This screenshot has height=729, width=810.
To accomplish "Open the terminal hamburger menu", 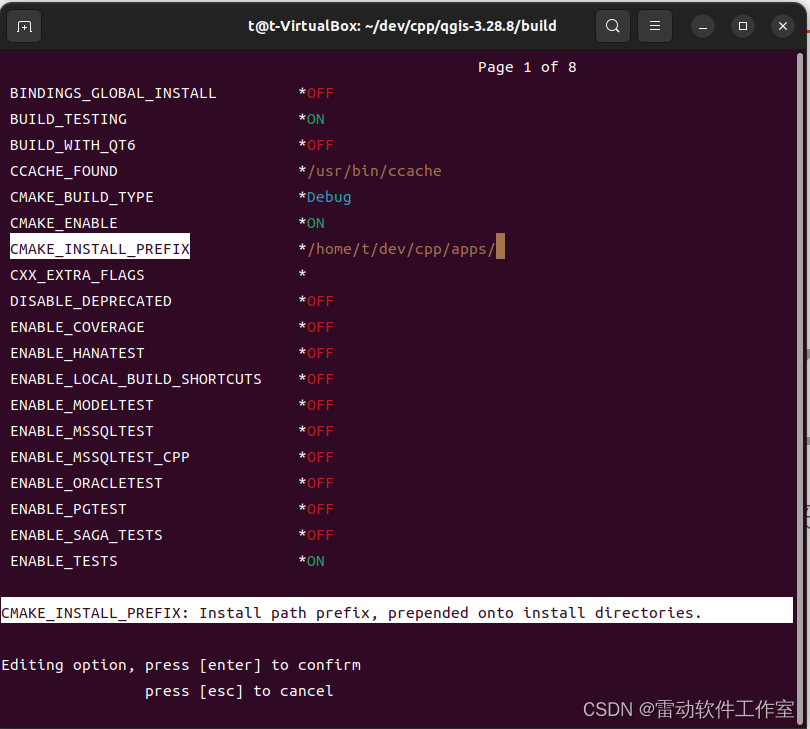I will click(655, 26).
